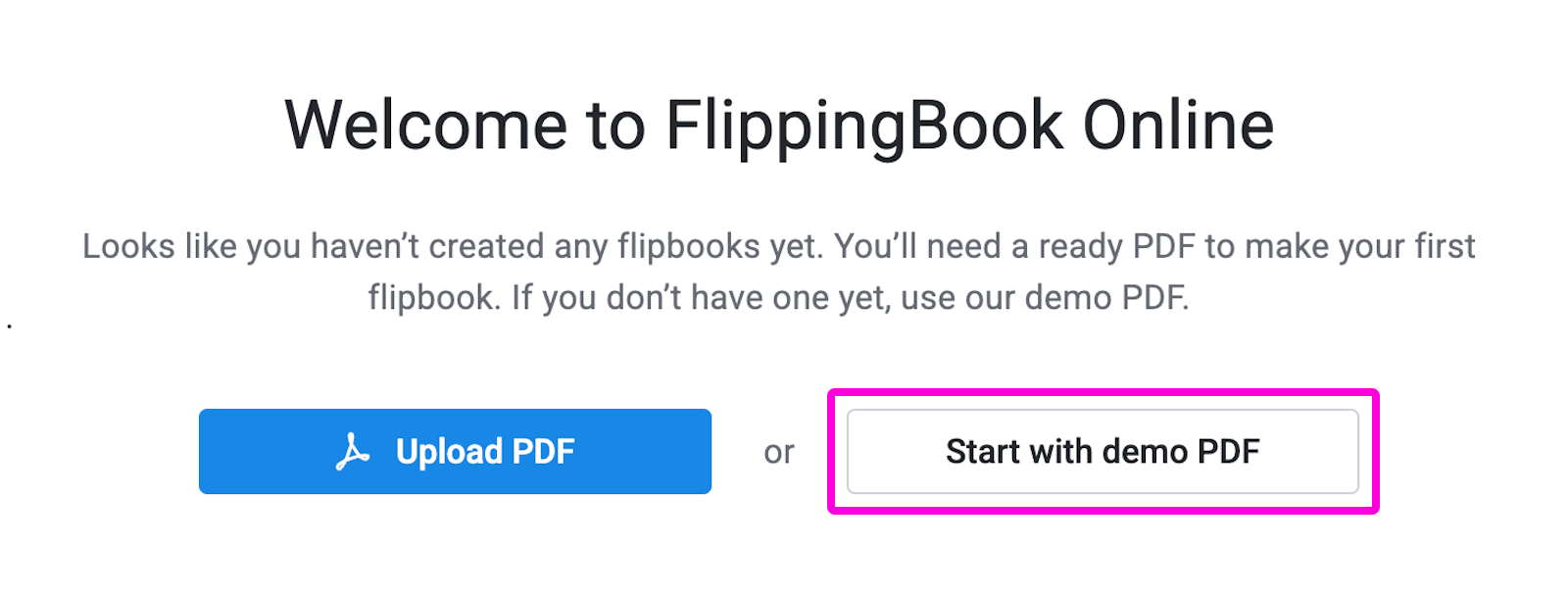Click the Acrobat PDF icon on Upload button
Screen dimensions: 1568x597
point(353,452)
